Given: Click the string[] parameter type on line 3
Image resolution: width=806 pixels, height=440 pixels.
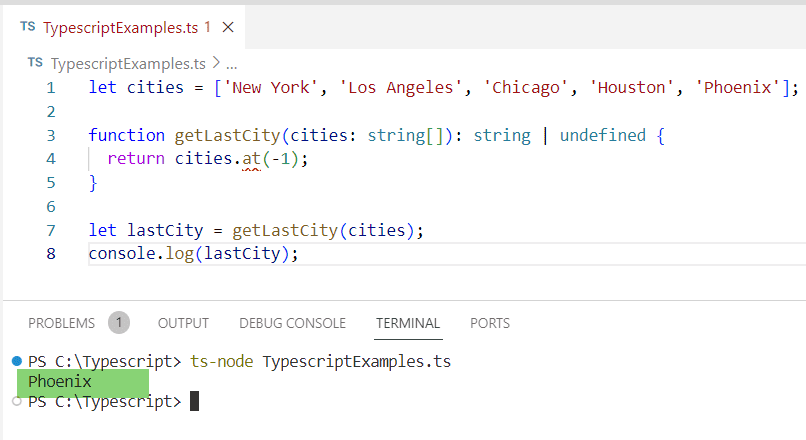Looking at the screenshot, I should pyautogui.click(x=405, y=136).
